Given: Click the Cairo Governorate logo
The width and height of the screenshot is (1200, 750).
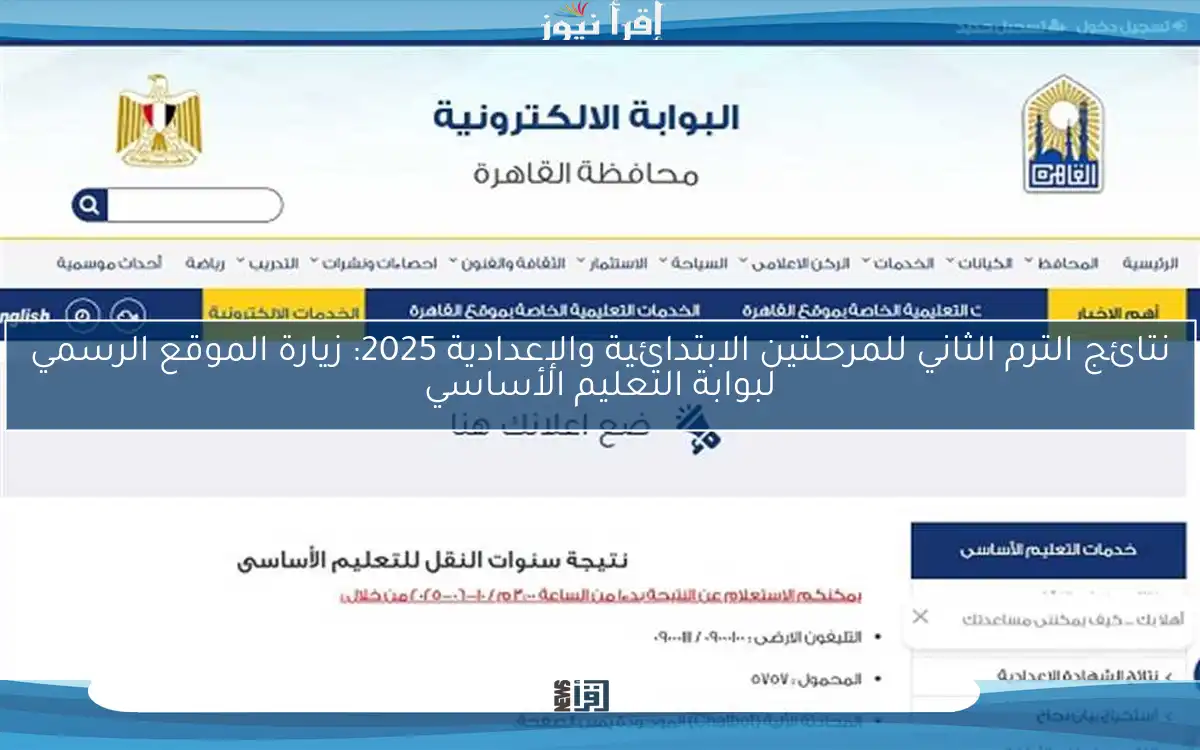Looking at the screenshot, I should tap(1062, 135).
